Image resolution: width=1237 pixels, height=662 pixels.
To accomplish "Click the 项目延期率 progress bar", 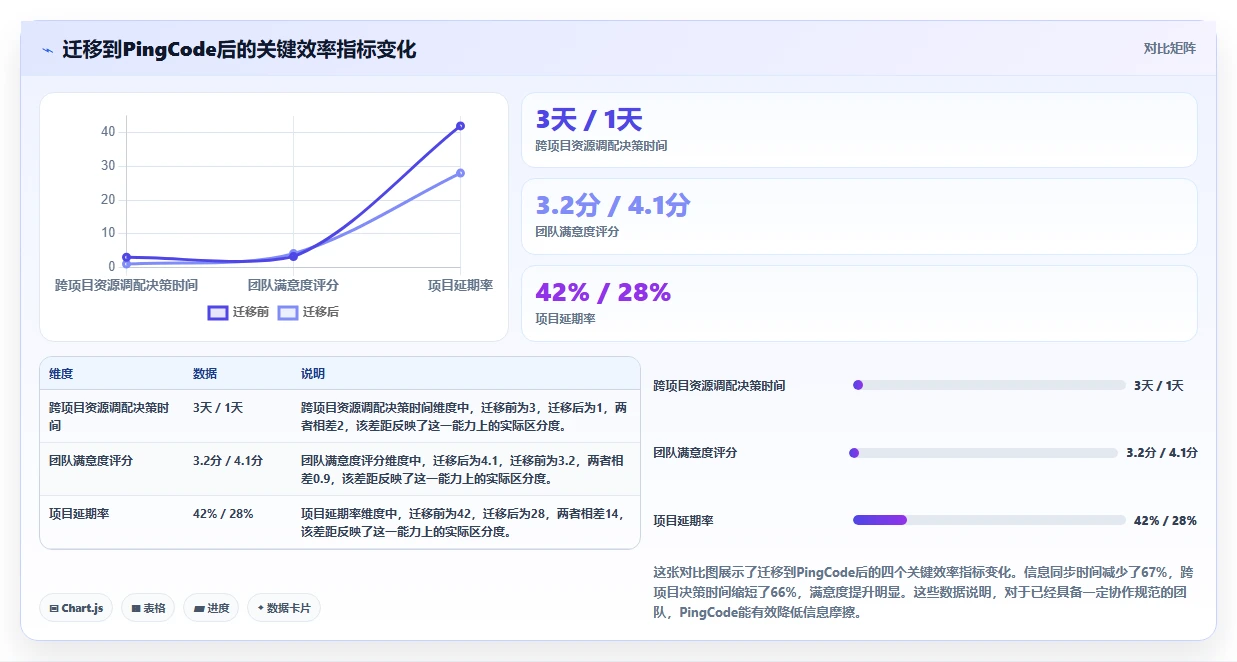I will point(989,520).
